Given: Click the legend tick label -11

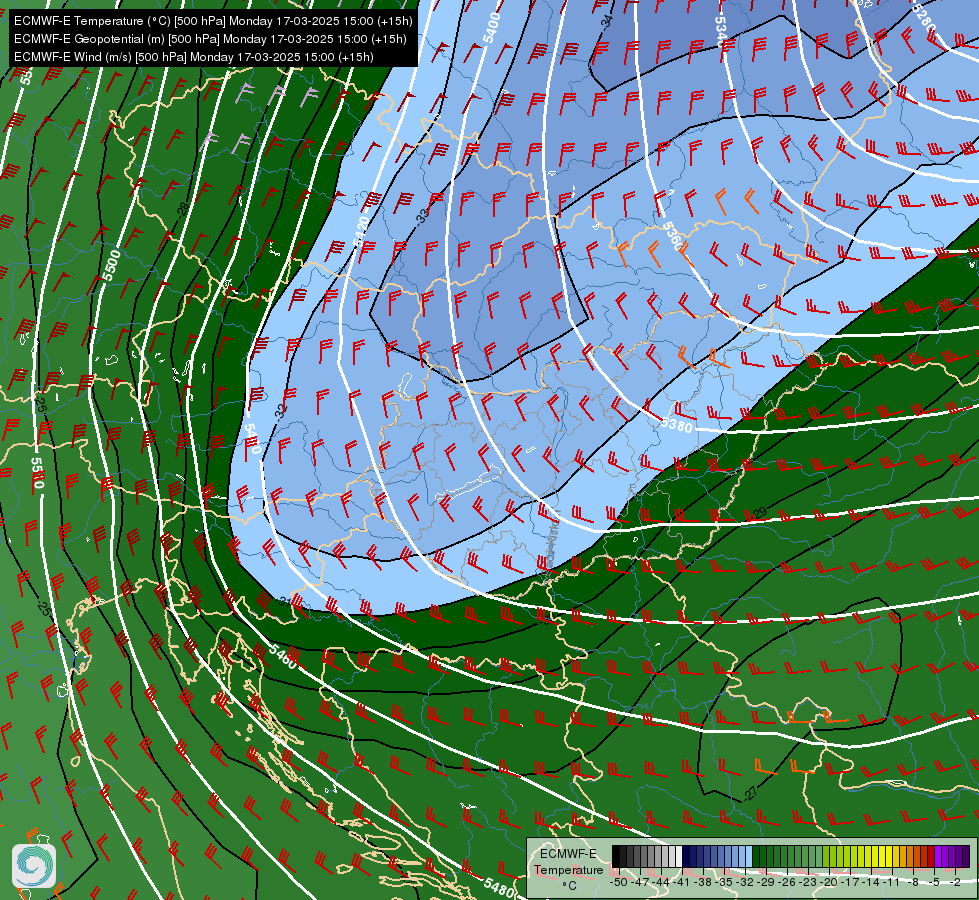Looking at the screenshot, I should 891,882.
